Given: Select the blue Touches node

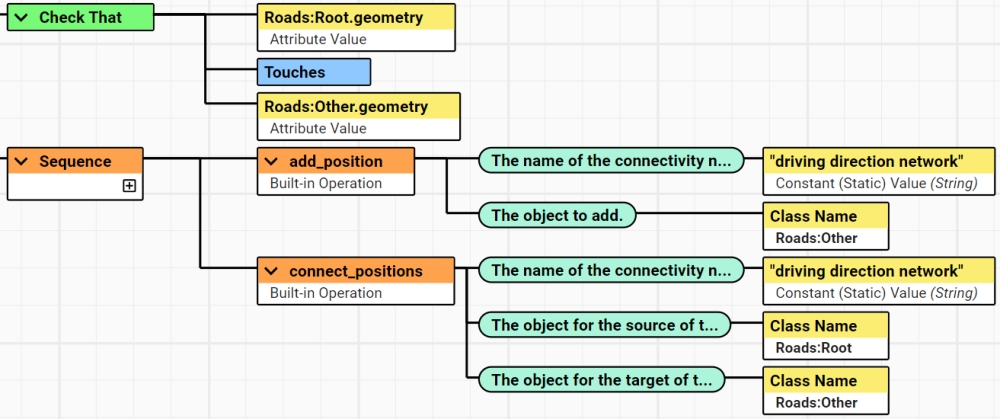Looking at the screenshot, I should tap(313, 72).
